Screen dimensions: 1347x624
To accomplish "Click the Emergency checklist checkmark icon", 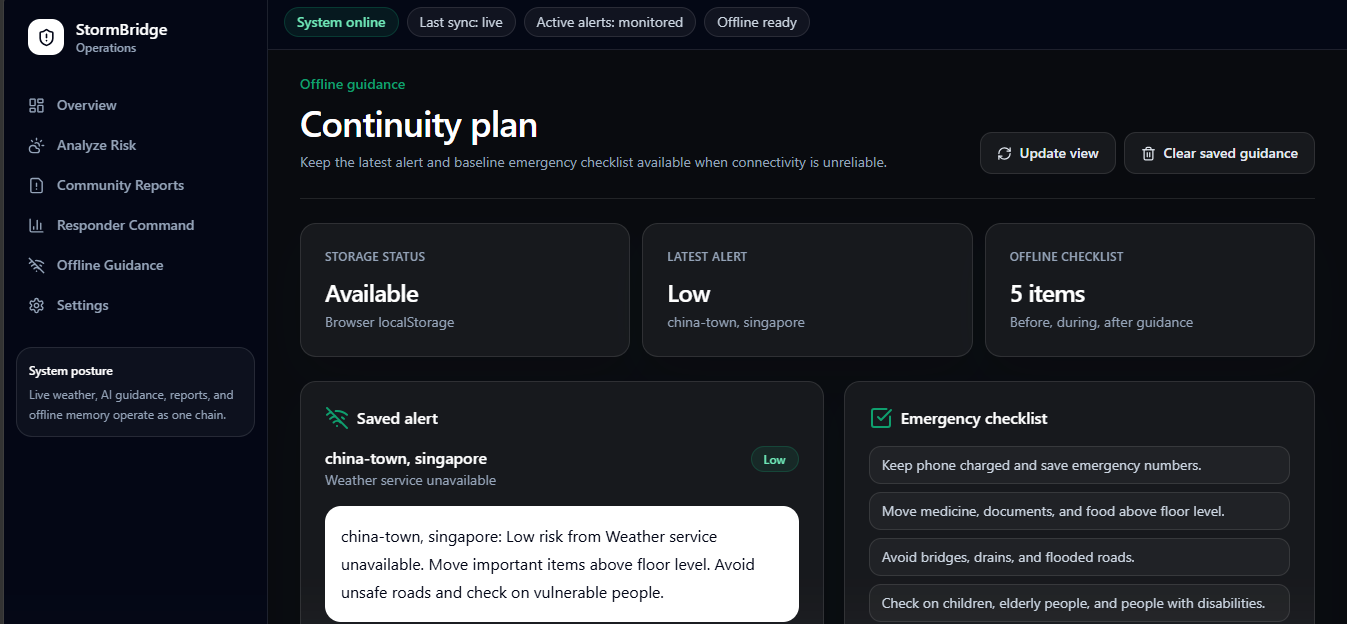I will 880,418.
